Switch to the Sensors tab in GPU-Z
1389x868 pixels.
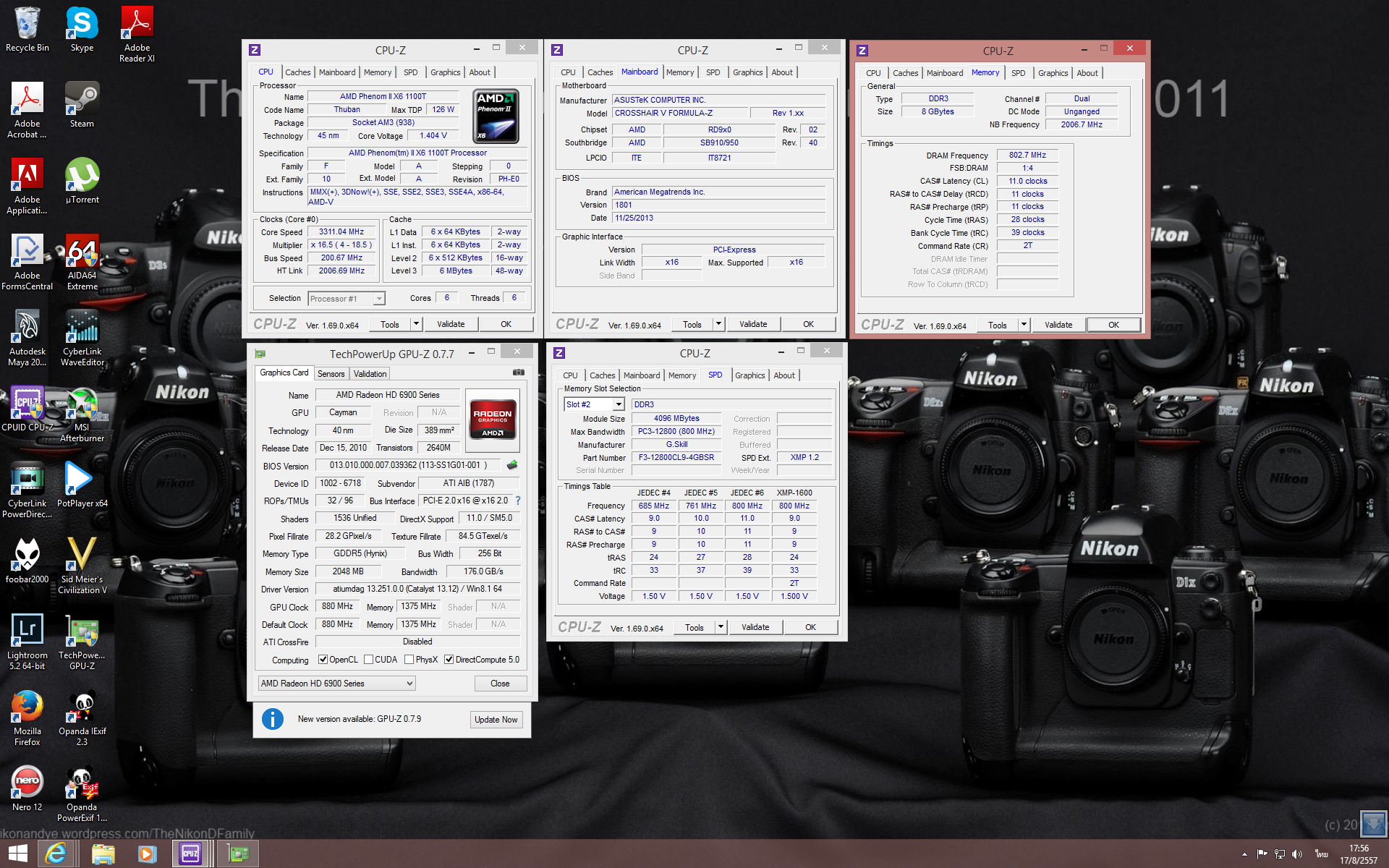331,374
